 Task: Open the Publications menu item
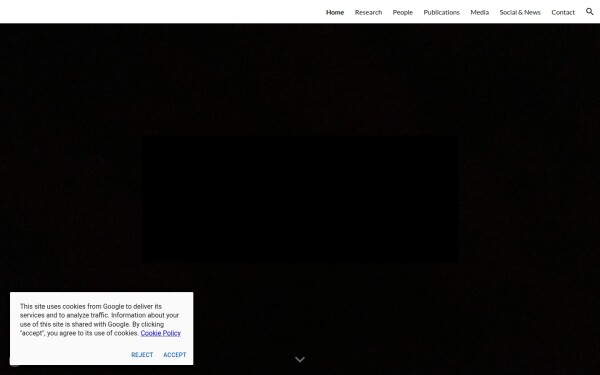click(441, 12)
